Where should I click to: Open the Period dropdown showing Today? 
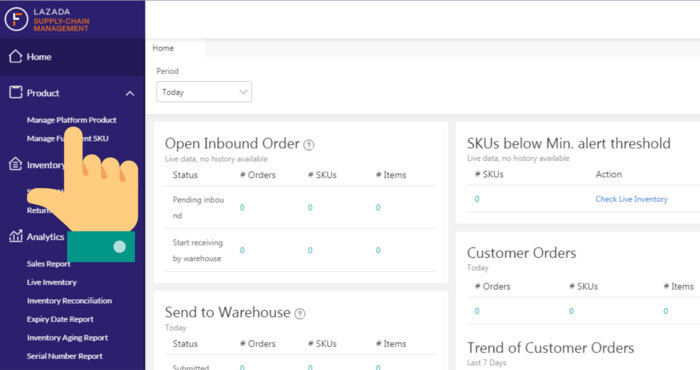(x=204, y=92)
